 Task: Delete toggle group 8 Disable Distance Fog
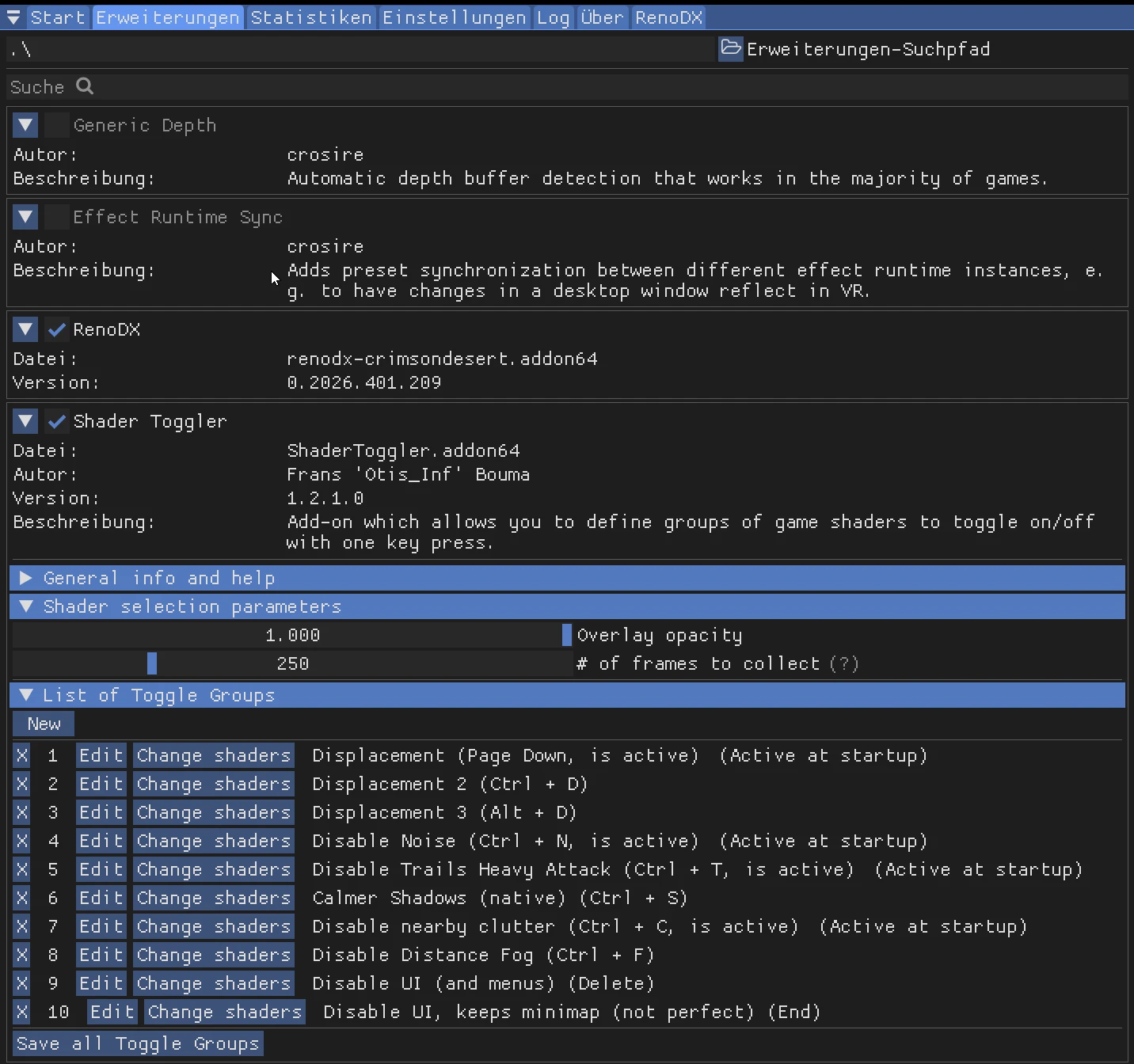point(22,955)
